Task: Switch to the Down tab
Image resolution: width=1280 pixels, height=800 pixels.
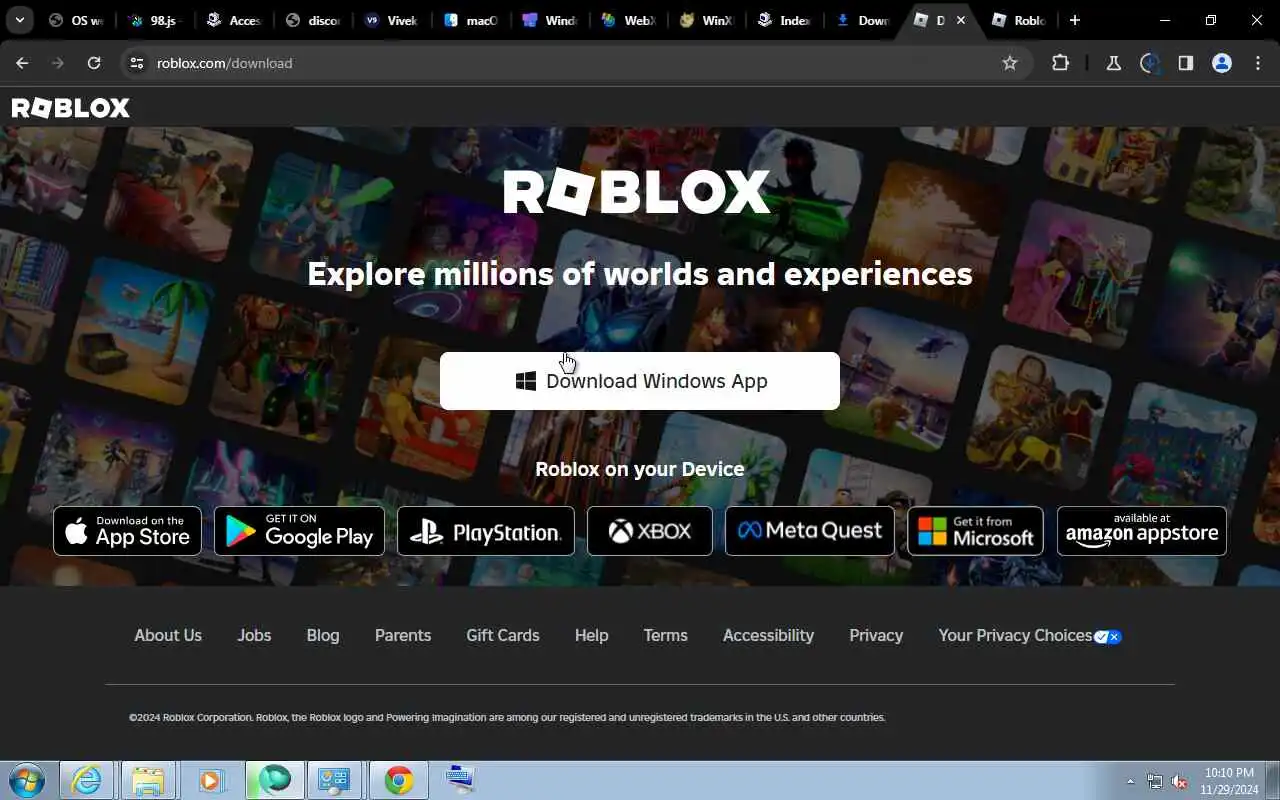Action: tap(862, 20)
